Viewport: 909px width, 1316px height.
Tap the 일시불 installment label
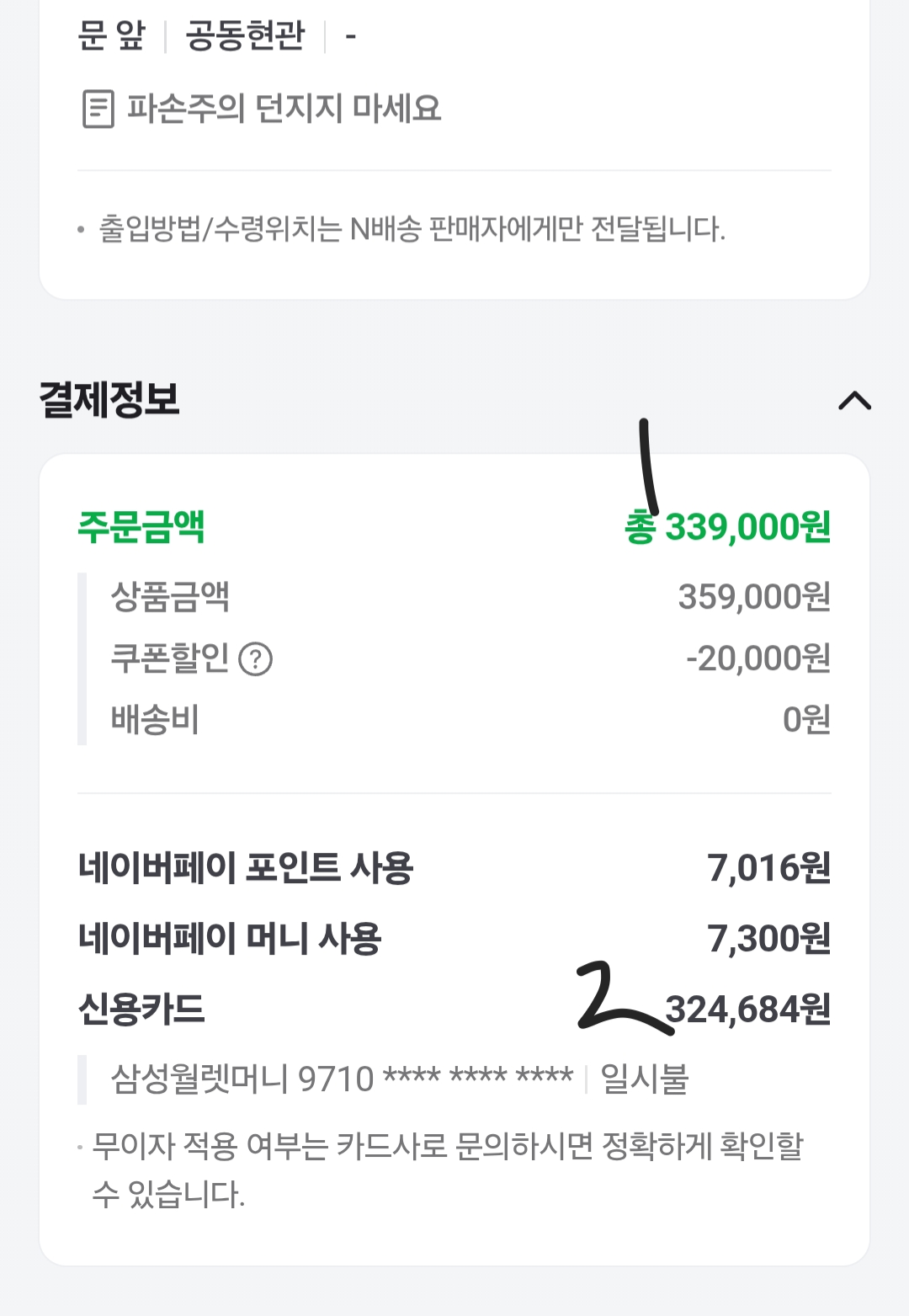click(x=645, y=1079)
